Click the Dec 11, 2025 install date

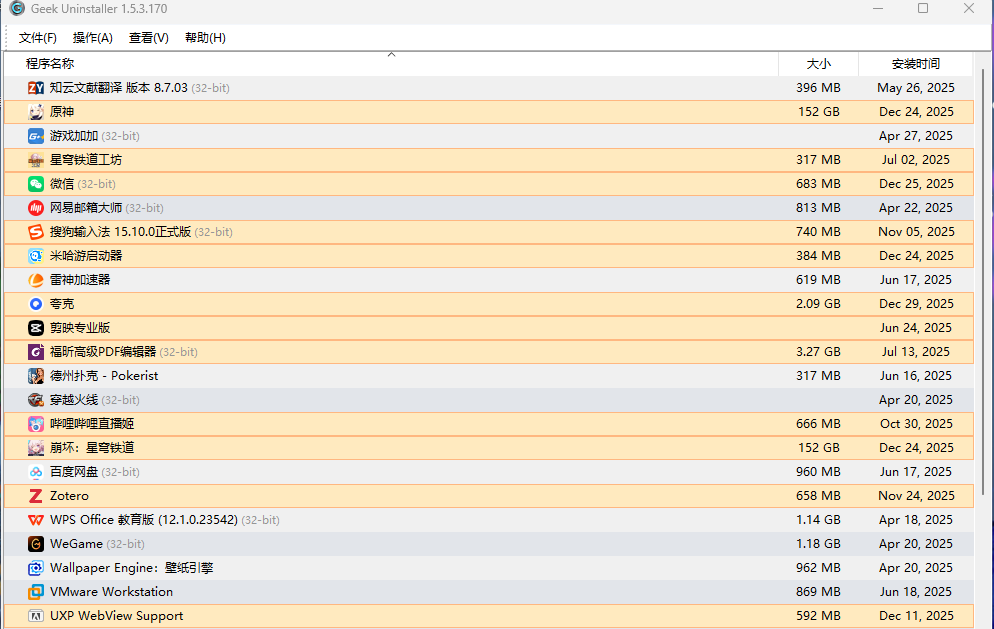click(916, 616)
